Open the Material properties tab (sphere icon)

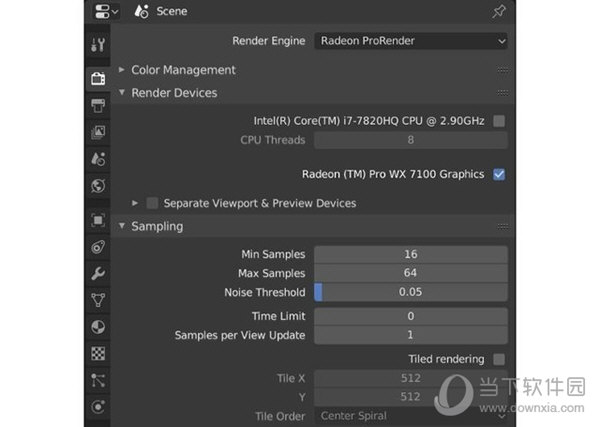click(98, 327)
